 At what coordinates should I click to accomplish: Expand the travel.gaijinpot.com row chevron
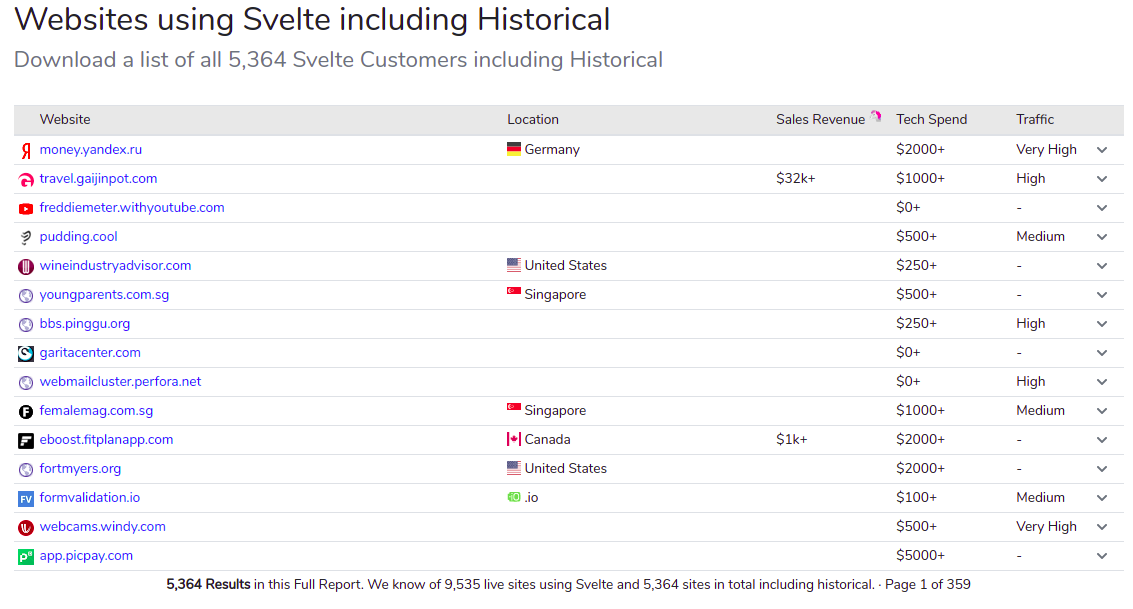tap(1102, 179)
